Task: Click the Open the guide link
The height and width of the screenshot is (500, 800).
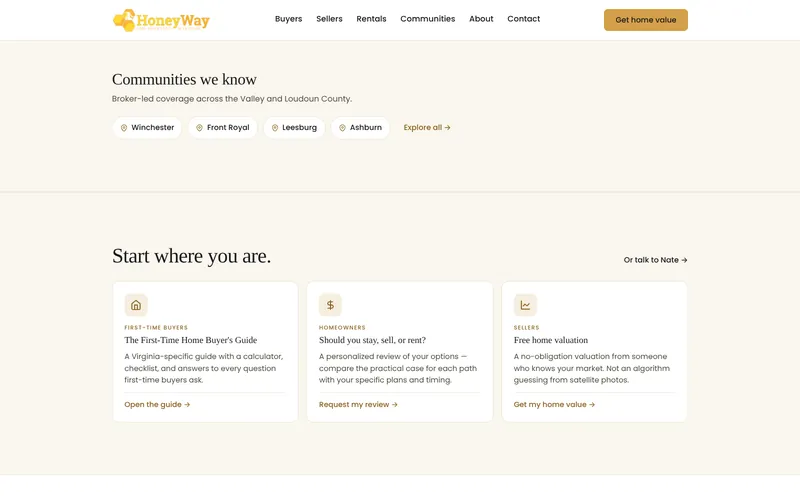Action: tap(157, 405)
